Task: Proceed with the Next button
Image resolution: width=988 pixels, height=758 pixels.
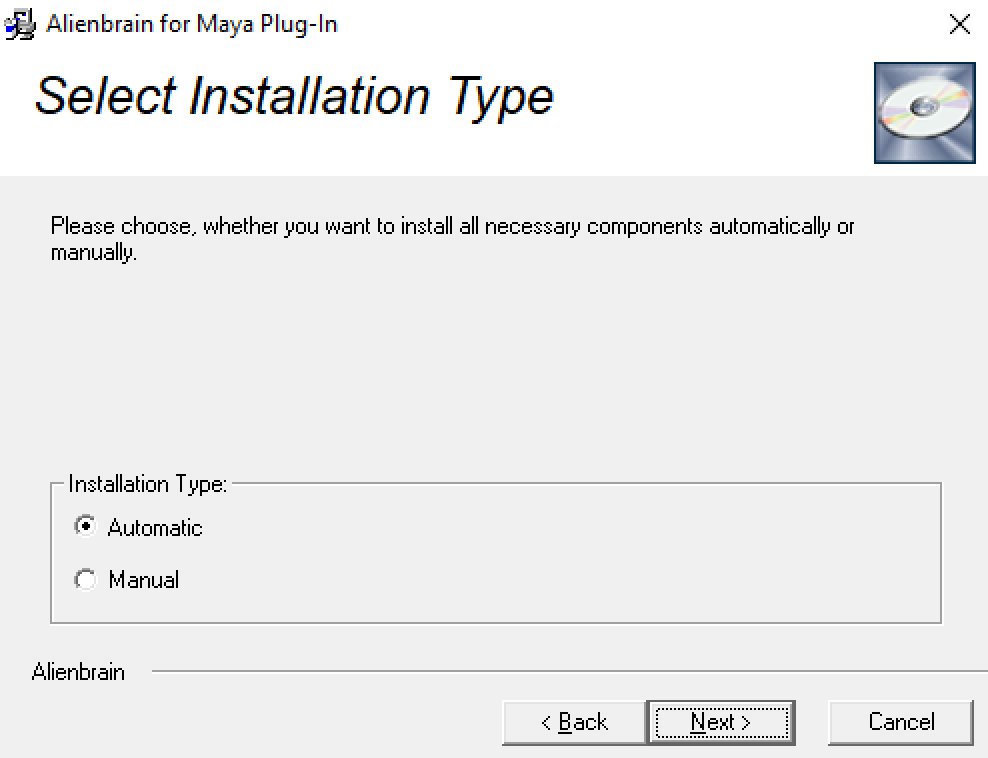Action: [720, 722]
